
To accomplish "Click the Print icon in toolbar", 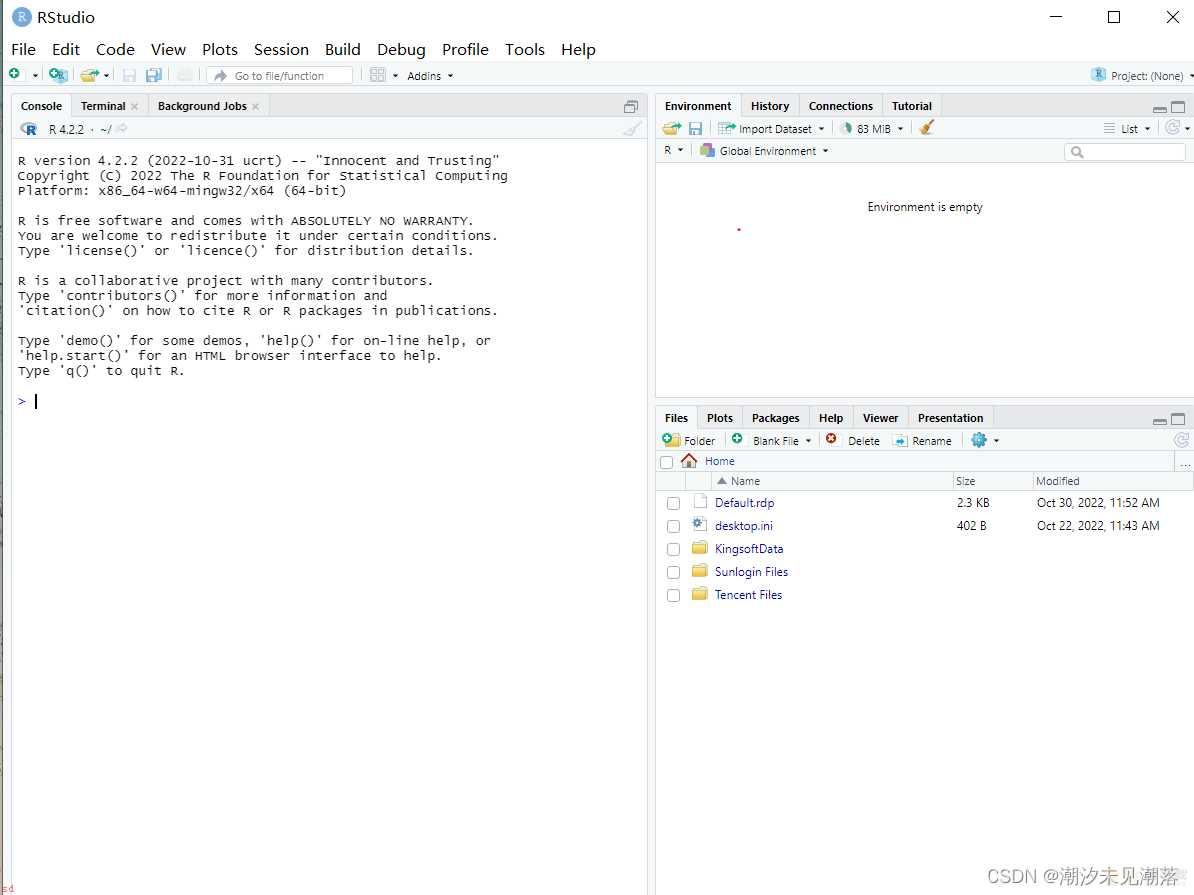I will [185, 75].
